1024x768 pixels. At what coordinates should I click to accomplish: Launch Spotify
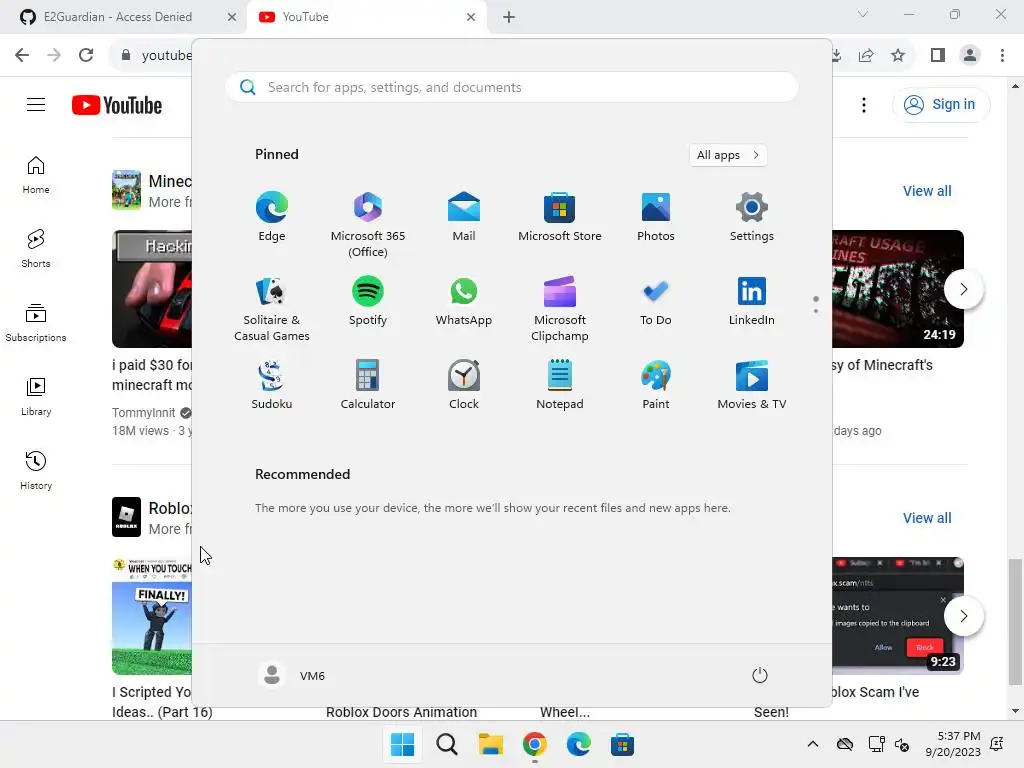tap(368, 301)
